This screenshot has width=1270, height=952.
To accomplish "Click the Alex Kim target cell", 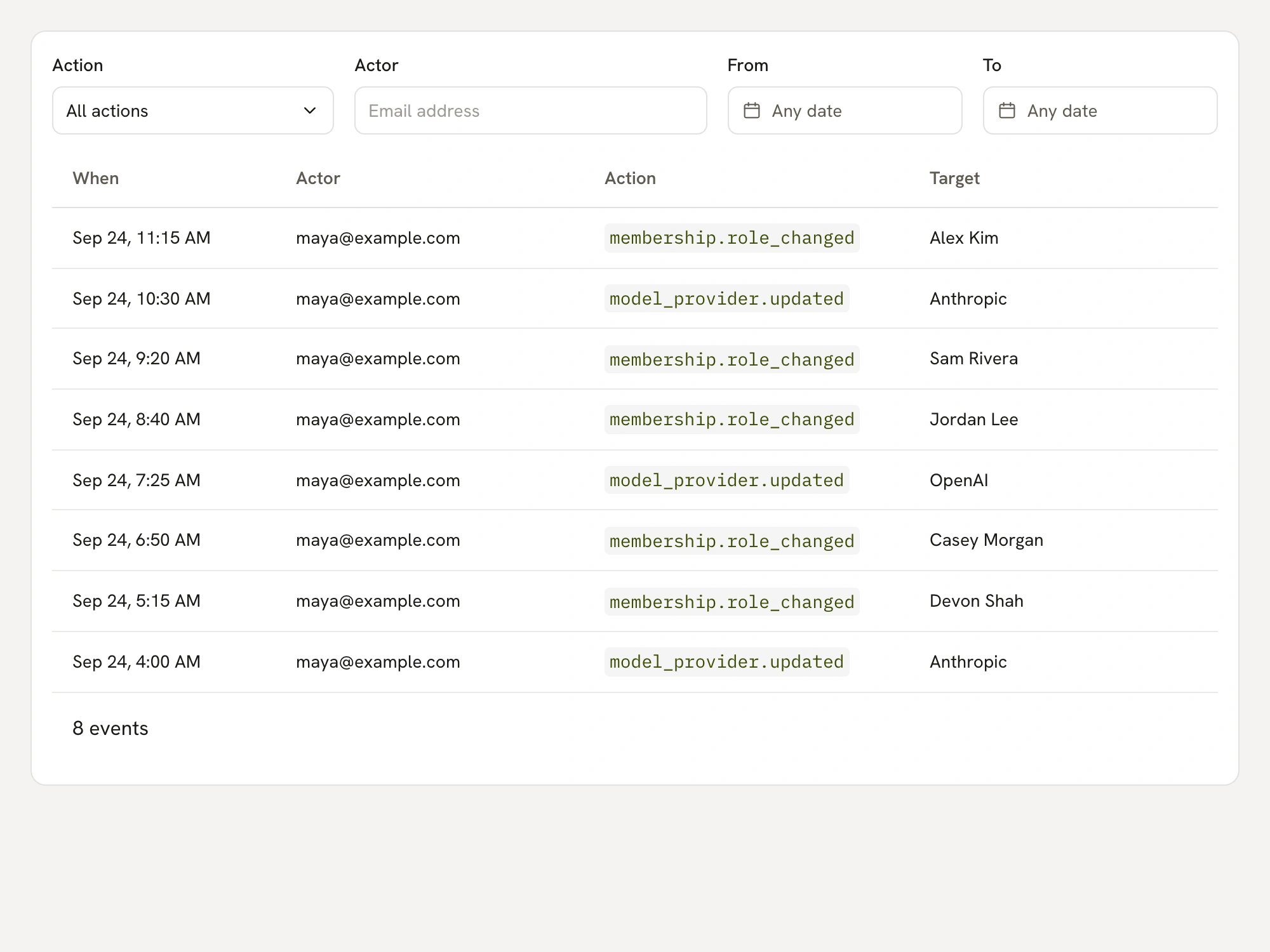I will pos(964,238).
